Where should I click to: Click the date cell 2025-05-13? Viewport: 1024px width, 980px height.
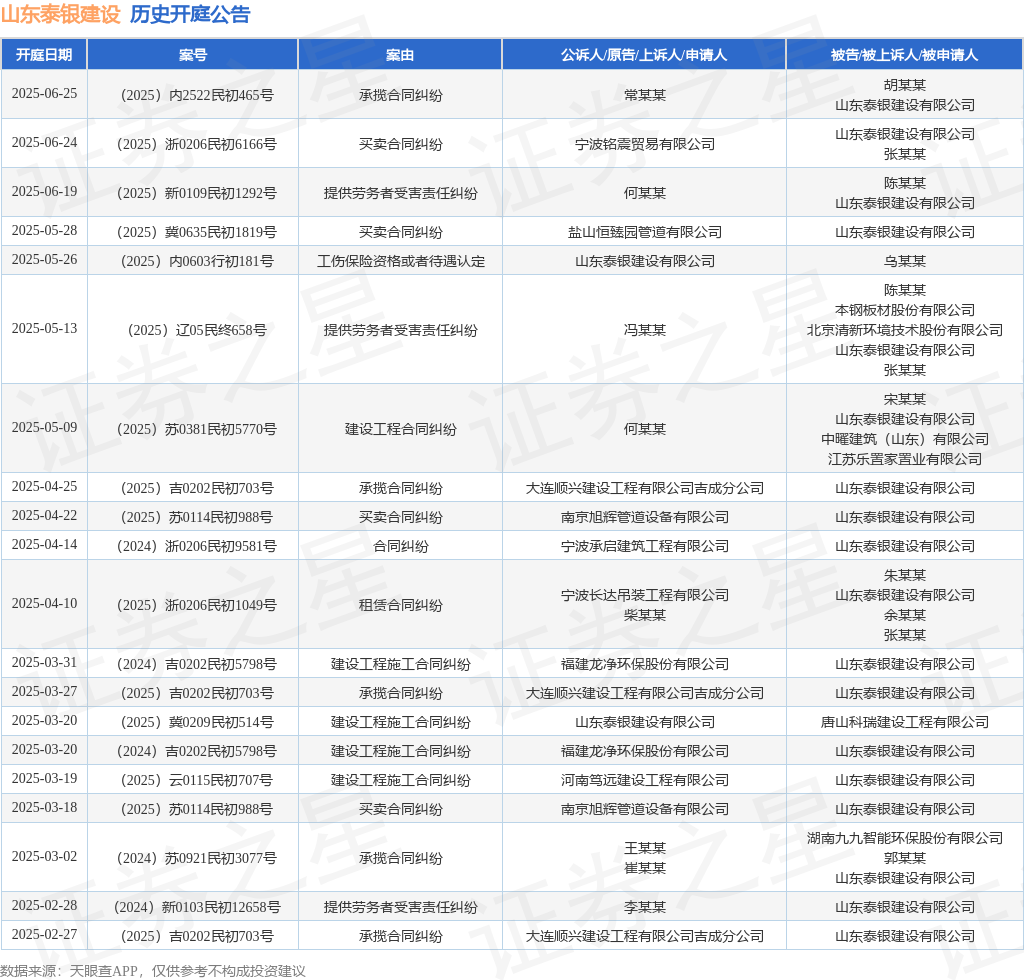44,328
